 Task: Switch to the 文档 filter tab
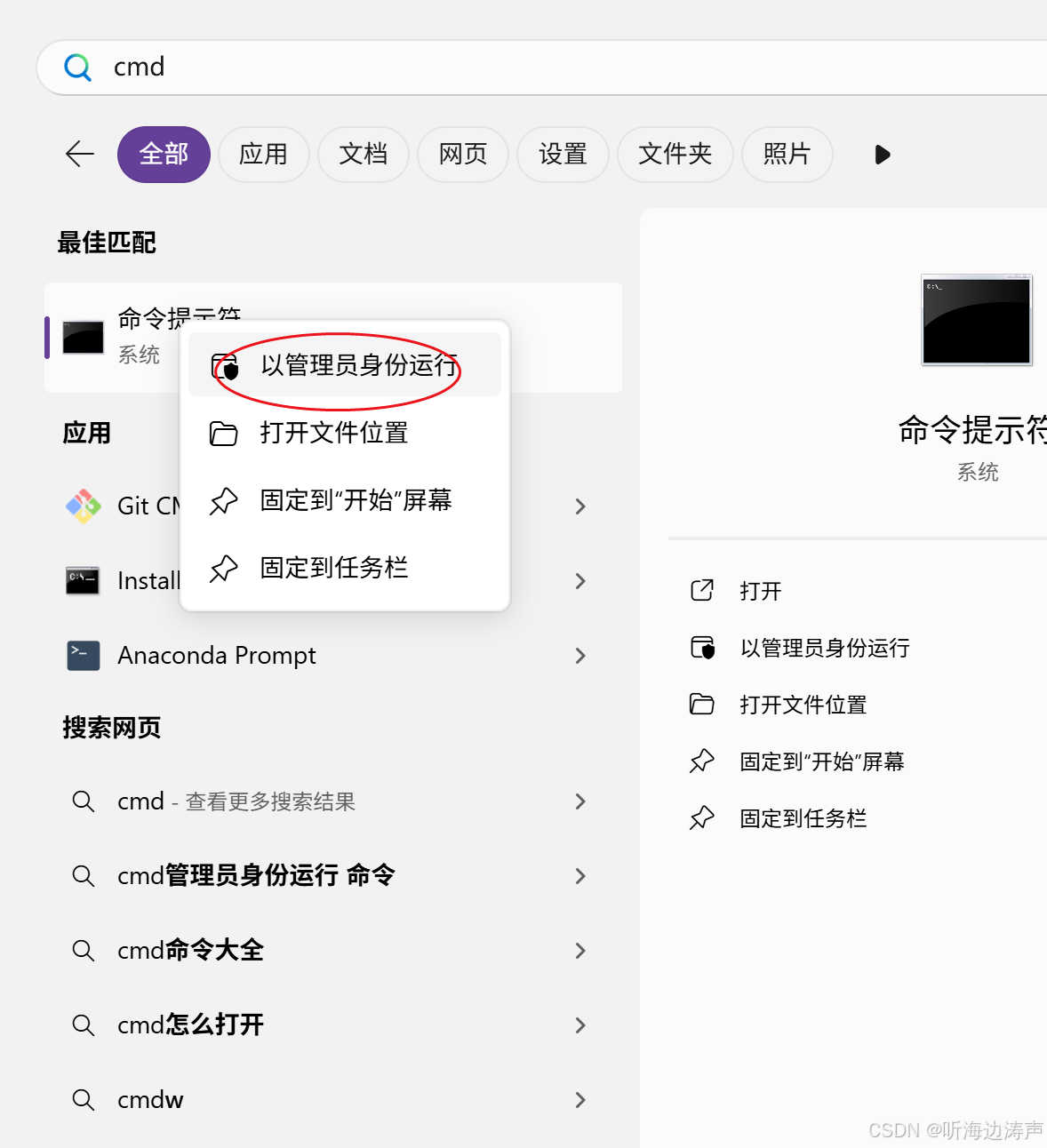click(x=363, y=155)
